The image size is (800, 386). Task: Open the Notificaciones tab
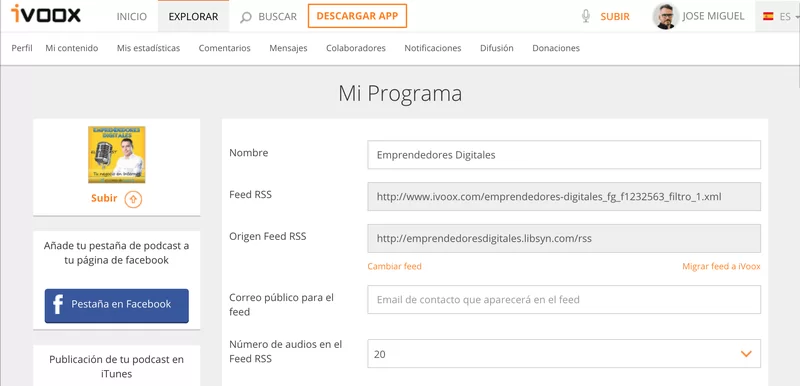(433, 48)
